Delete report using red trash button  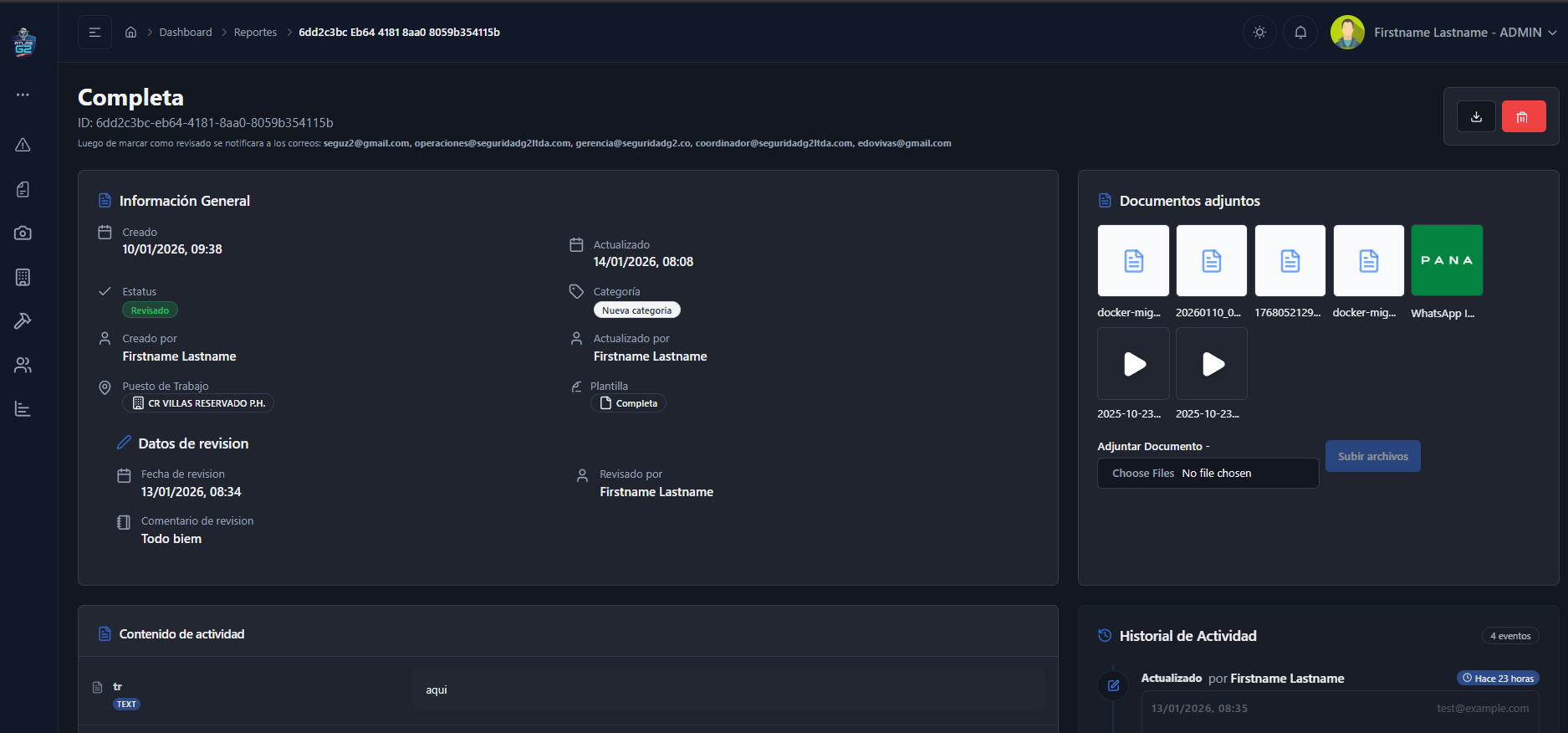(x=1523, y=117)
